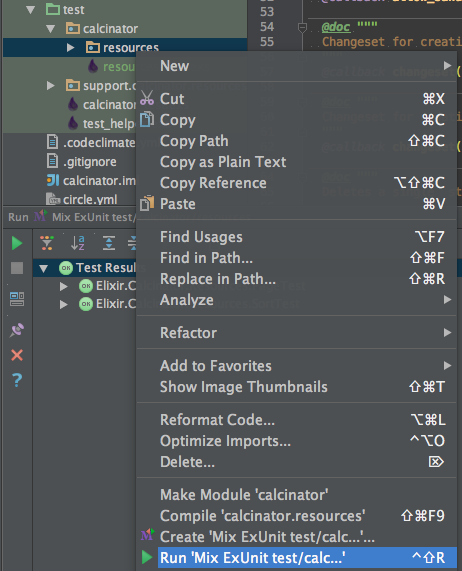The width and height of the screenshot is (462, 571).
Task: Click the folder icon of the resources directory
Action: point(93,47)
